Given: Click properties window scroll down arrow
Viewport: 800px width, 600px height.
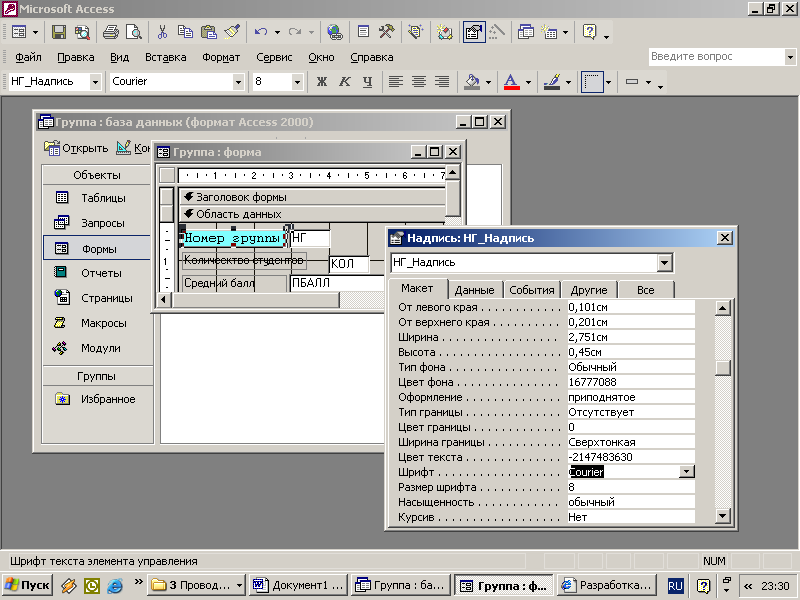Looking at the screenshot, I should [x=722, y=516].
